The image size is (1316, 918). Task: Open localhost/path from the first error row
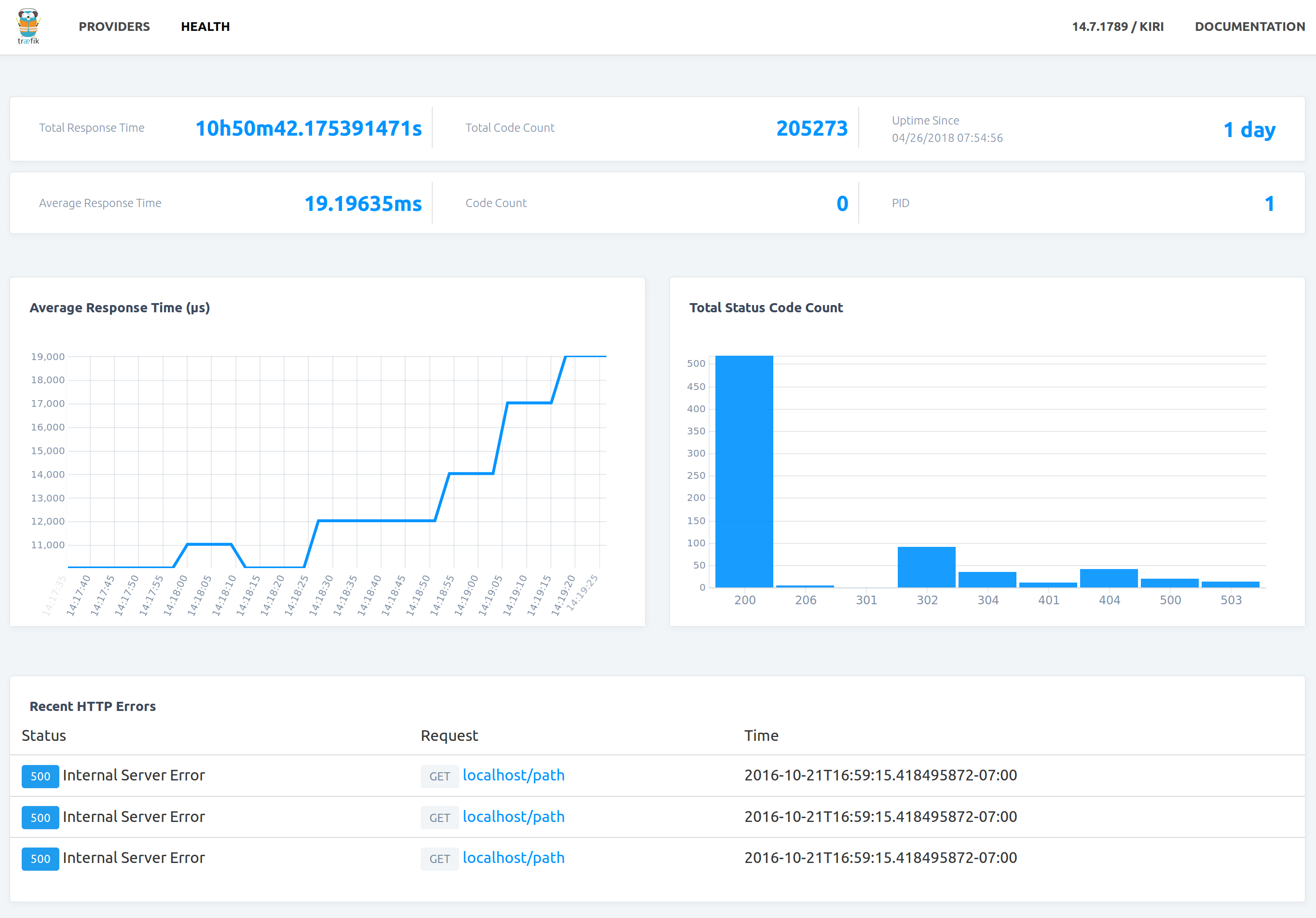point(514,776)
